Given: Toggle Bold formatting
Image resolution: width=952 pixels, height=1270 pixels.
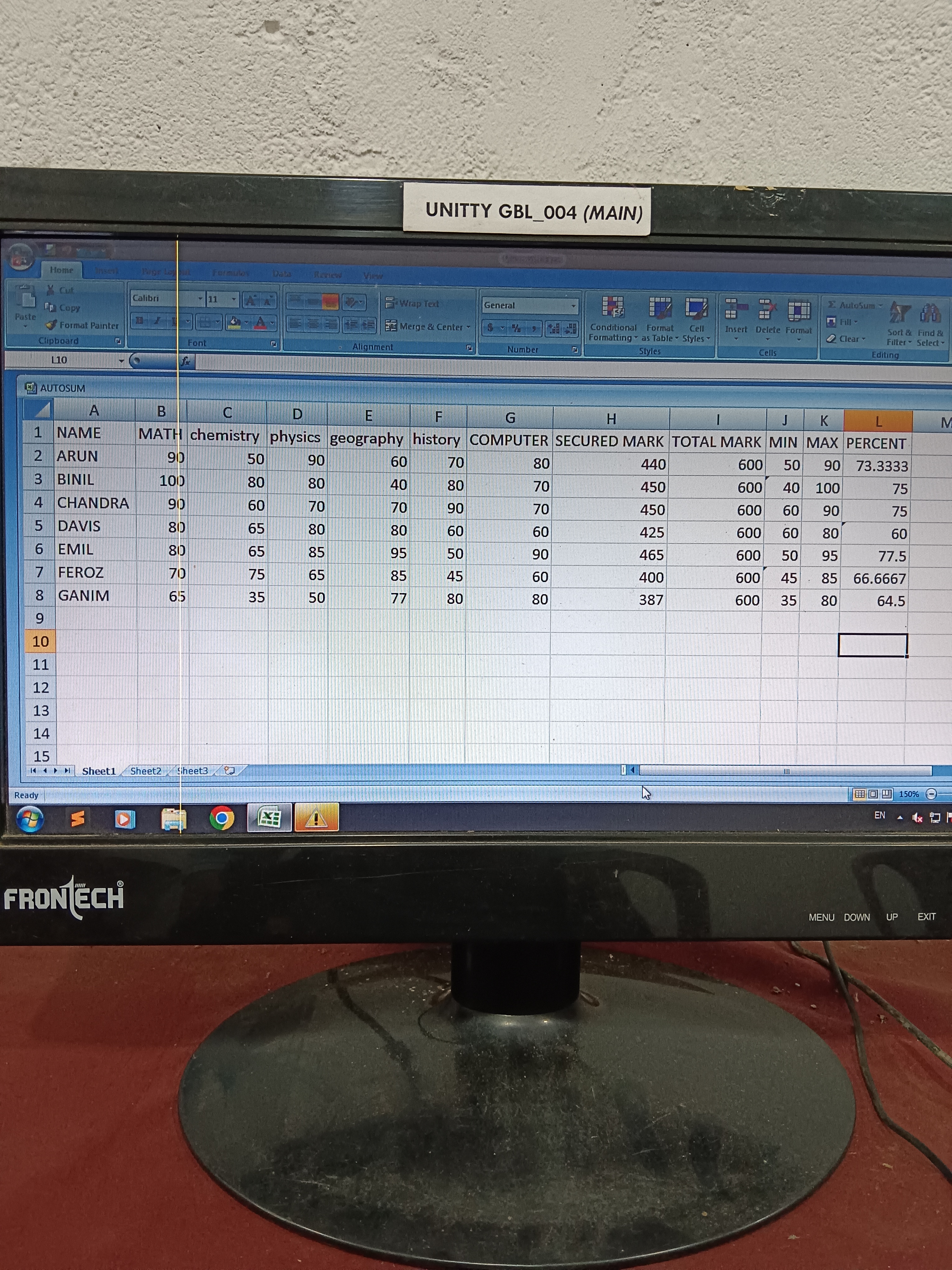Looking at the screenshot, I should (139, 321).
